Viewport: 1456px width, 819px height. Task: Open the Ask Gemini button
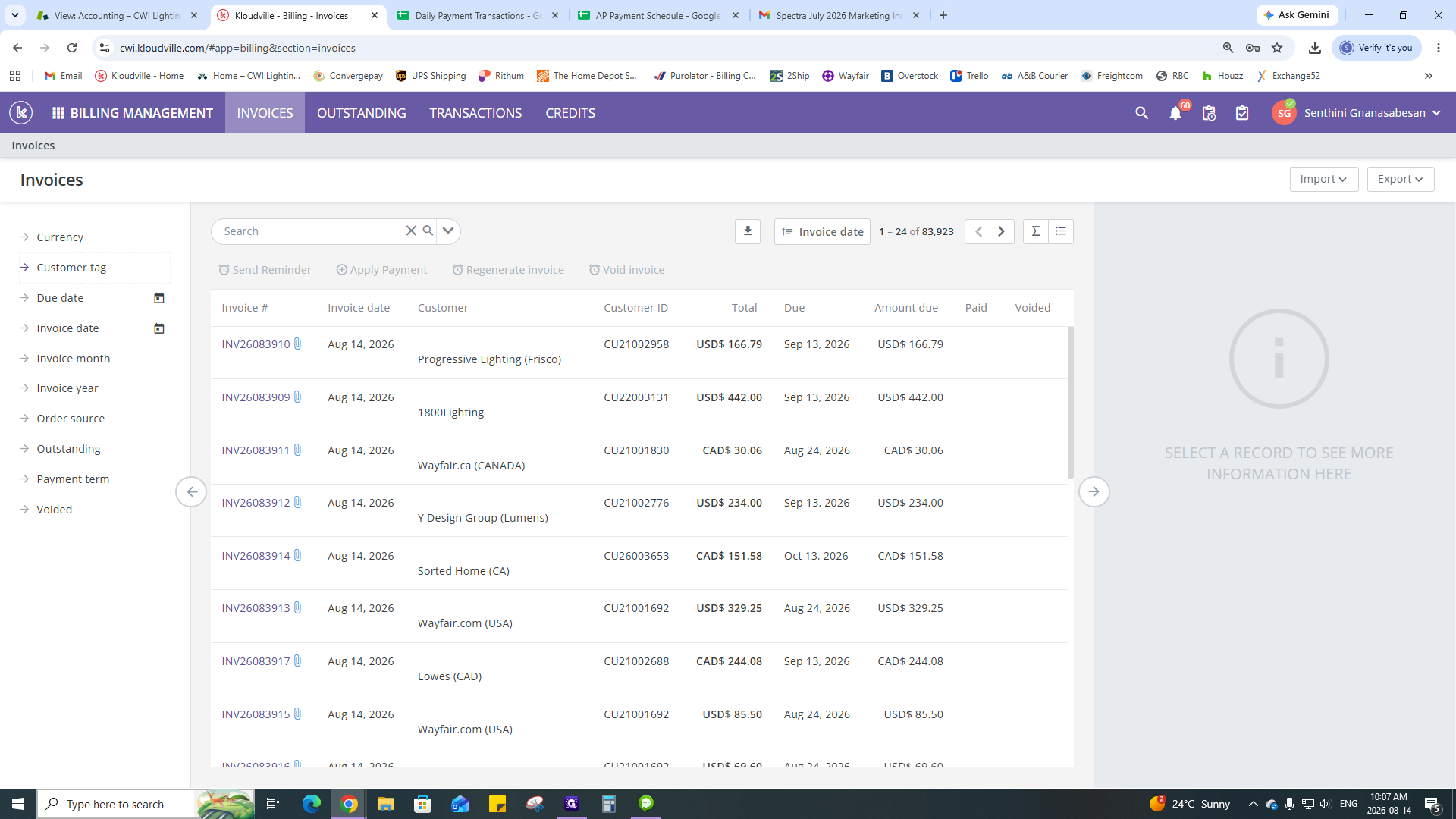point(1297,15)
